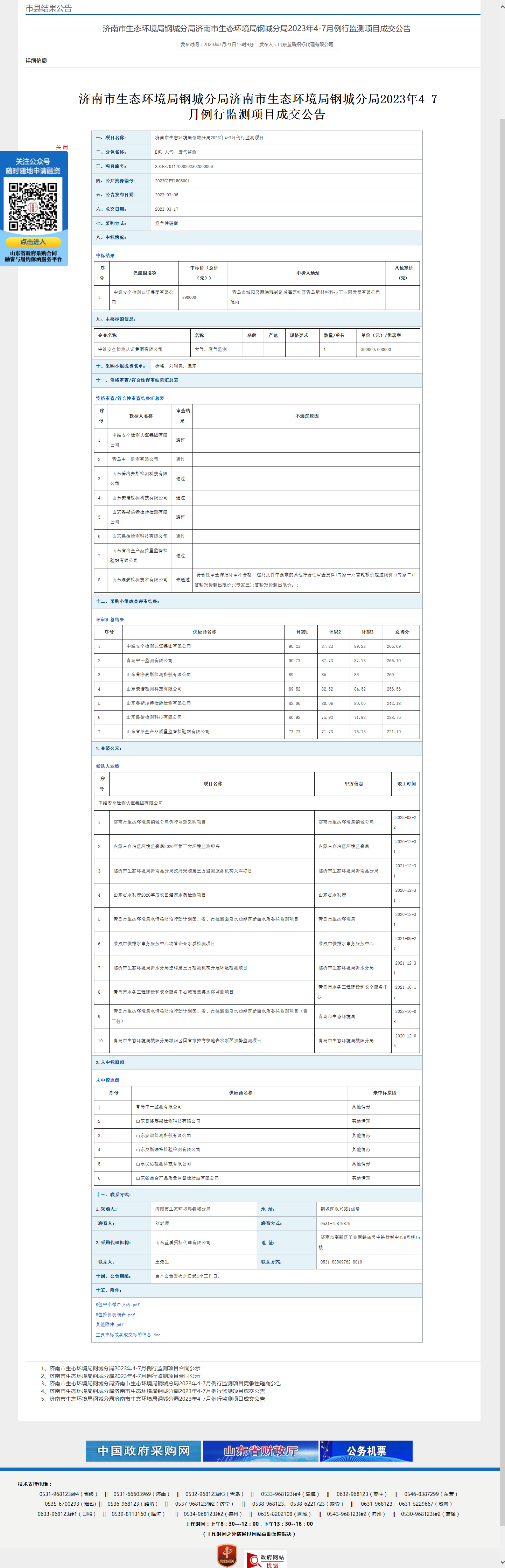
Task: Open the 山东省财政厅 banner link
Action: click(x=260, y=1450)
